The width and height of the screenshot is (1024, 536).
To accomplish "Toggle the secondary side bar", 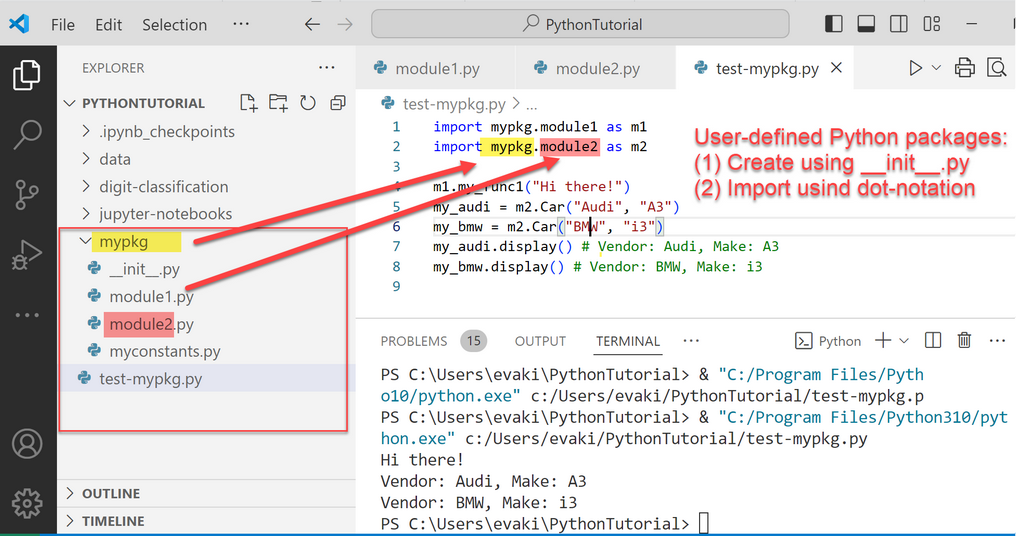I will pos(899,24).
